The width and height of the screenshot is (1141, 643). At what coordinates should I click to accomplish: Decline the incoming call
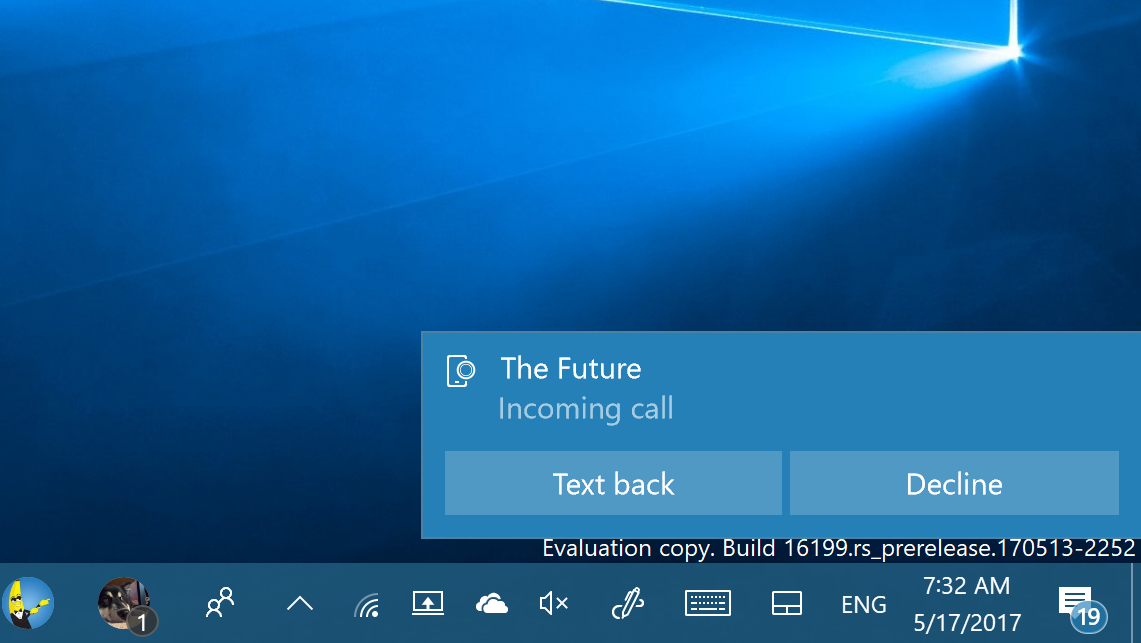[953, 483]
